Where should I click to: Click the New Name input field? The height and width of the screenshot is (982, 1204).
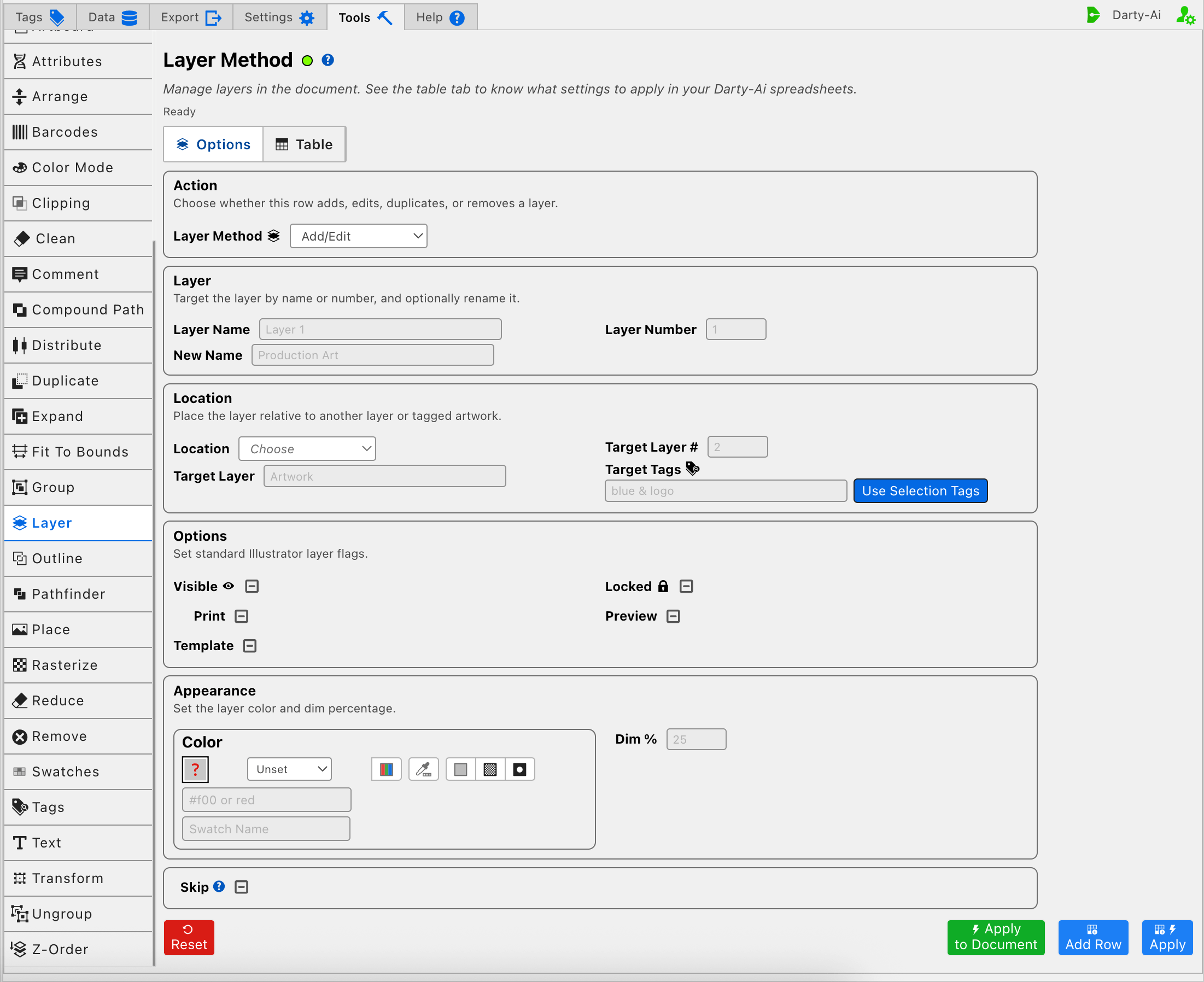(373, 355)
